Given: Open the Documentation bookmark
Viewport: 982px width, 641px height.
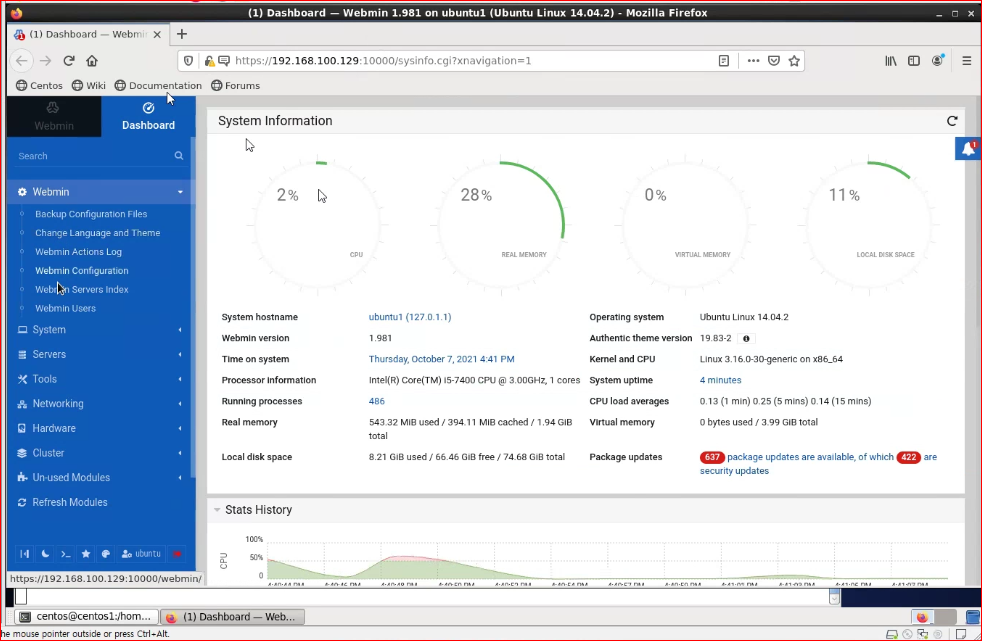Looking at the screenshot, I should point(158,86).
